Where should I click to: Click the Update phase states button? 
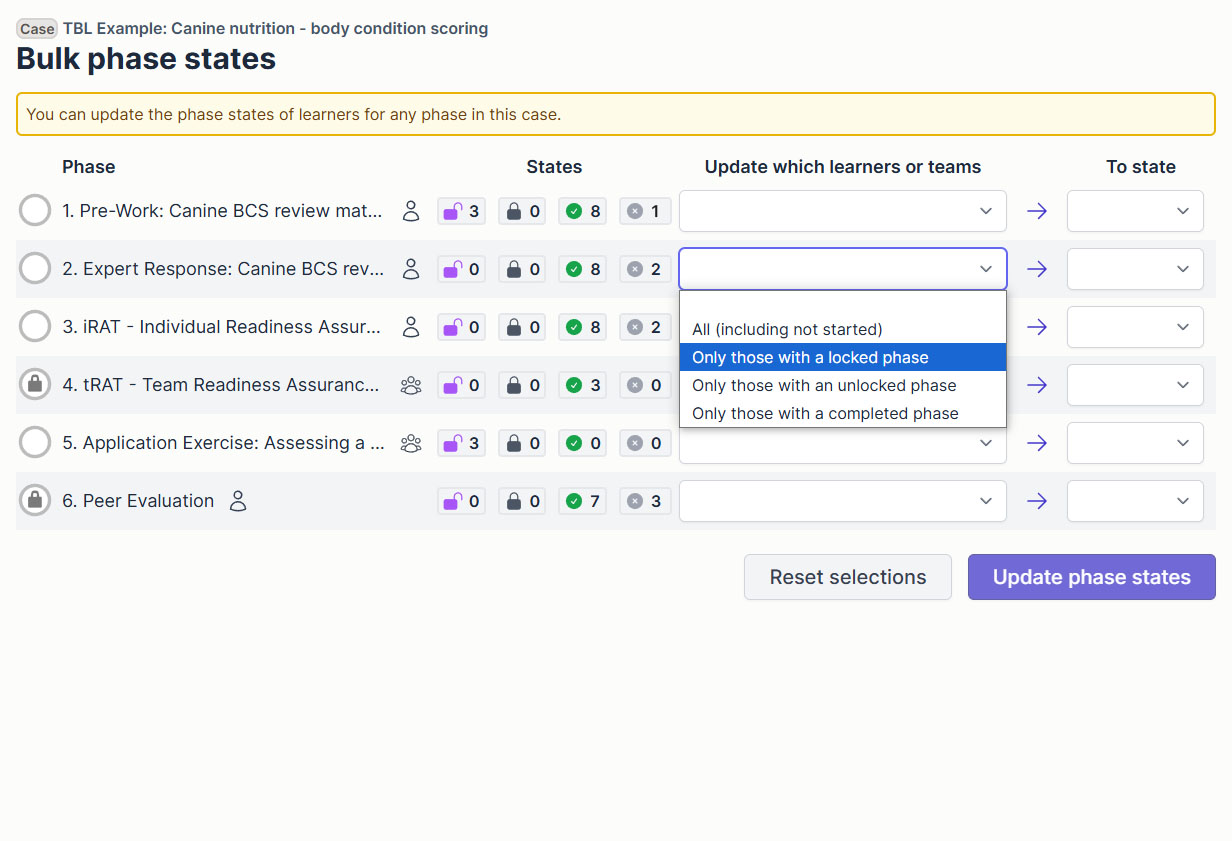pyautogui.click(x=1091, y=577)
